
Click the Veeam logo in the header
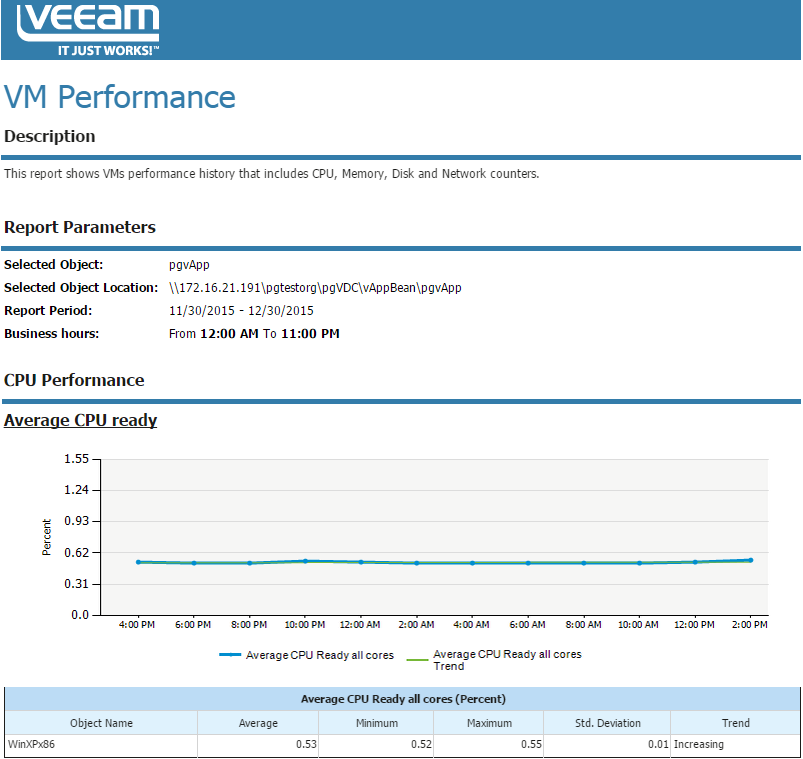(x=88, y=30)
